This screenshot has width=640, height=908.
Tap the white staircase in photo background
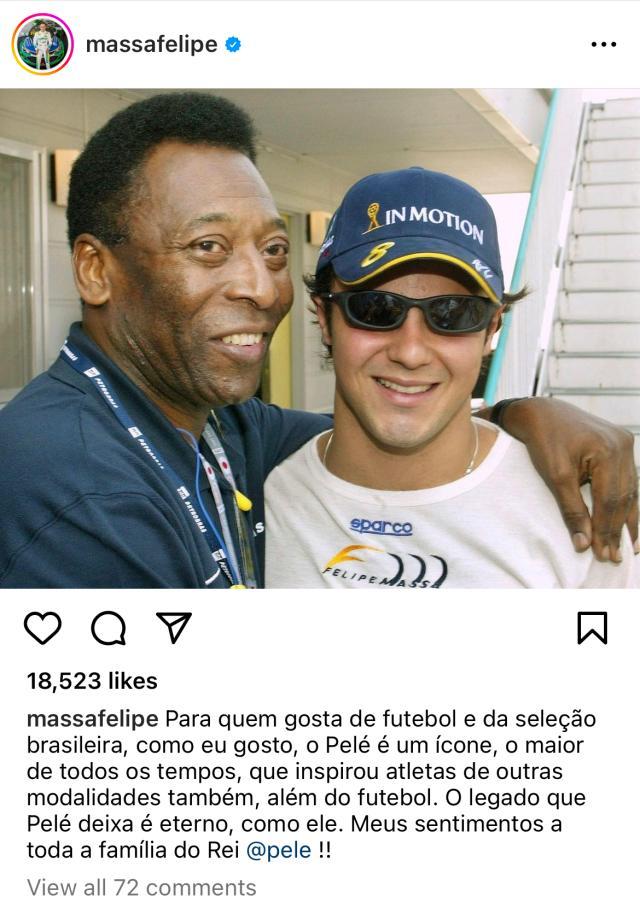(591, 255)
